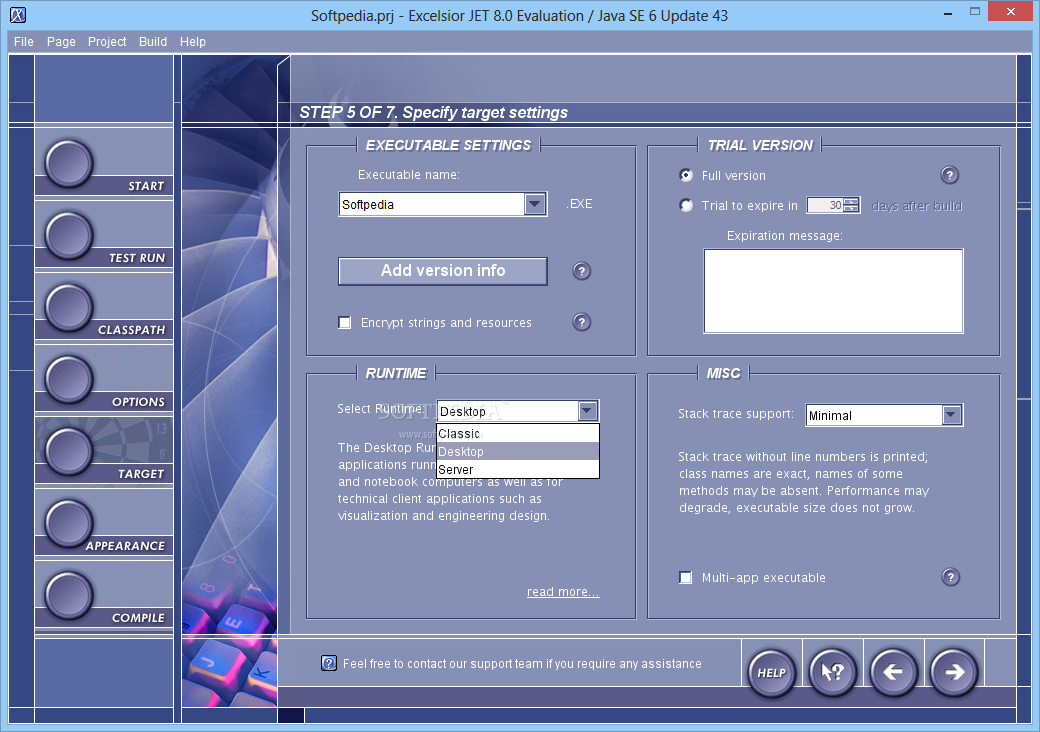The height and width of the screenshot is (732, 1040).
Task: Open the Help menu
Action: click(x=193, y=42)
